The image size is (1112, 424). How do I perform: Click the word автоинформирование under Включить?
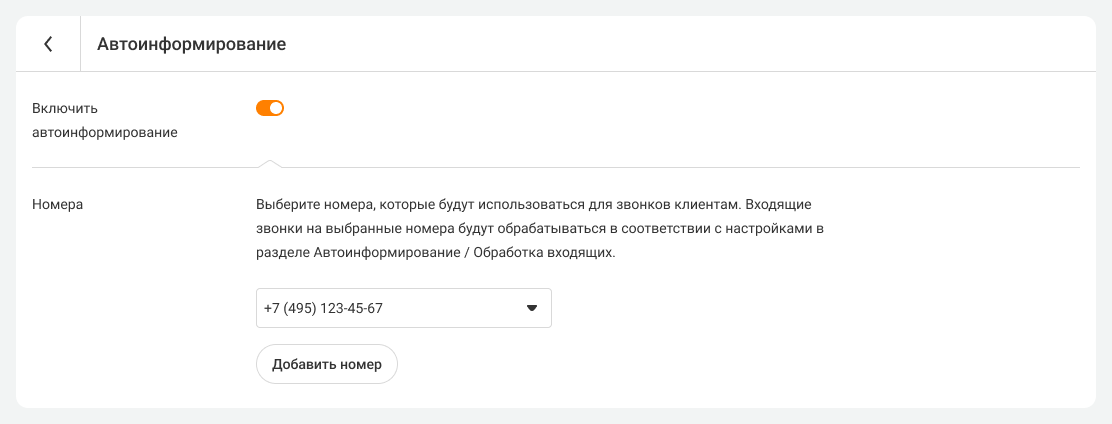[x=105, y=132]
